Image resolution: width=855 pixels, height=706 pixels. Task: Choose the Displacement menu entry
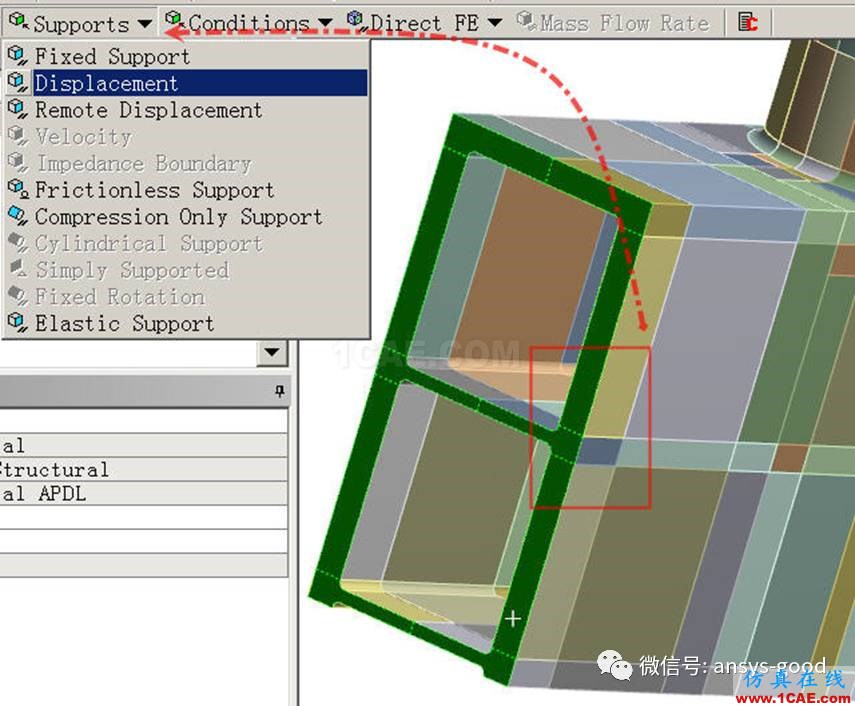(x=186, y=83)
